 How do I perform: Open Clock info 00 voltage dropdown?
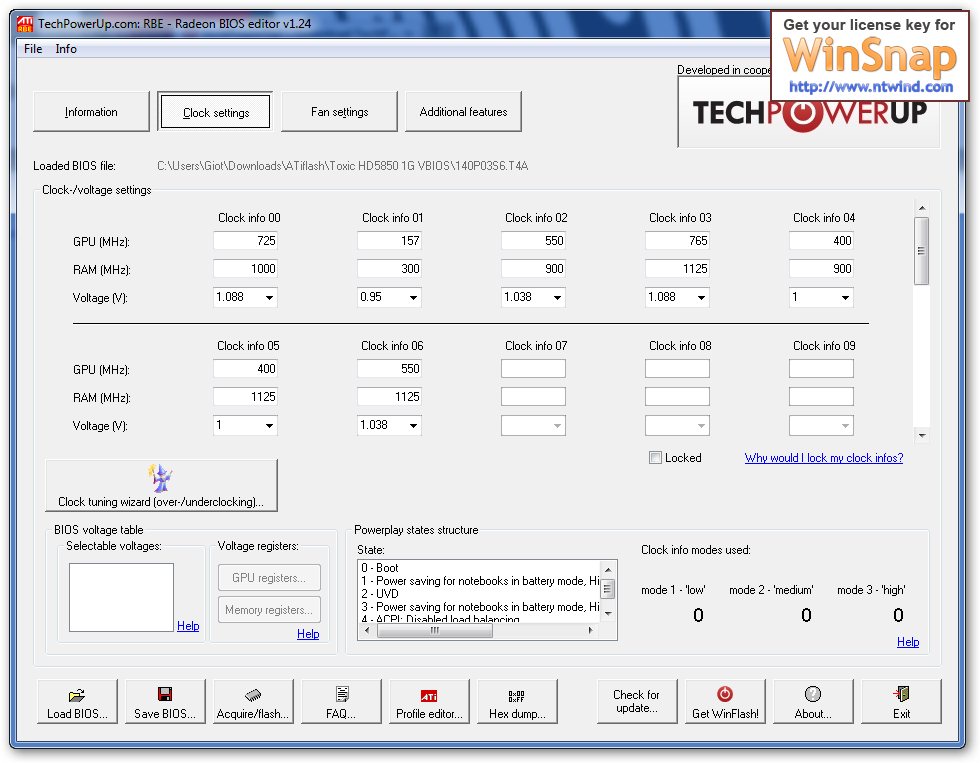click(x=269, y=297)
